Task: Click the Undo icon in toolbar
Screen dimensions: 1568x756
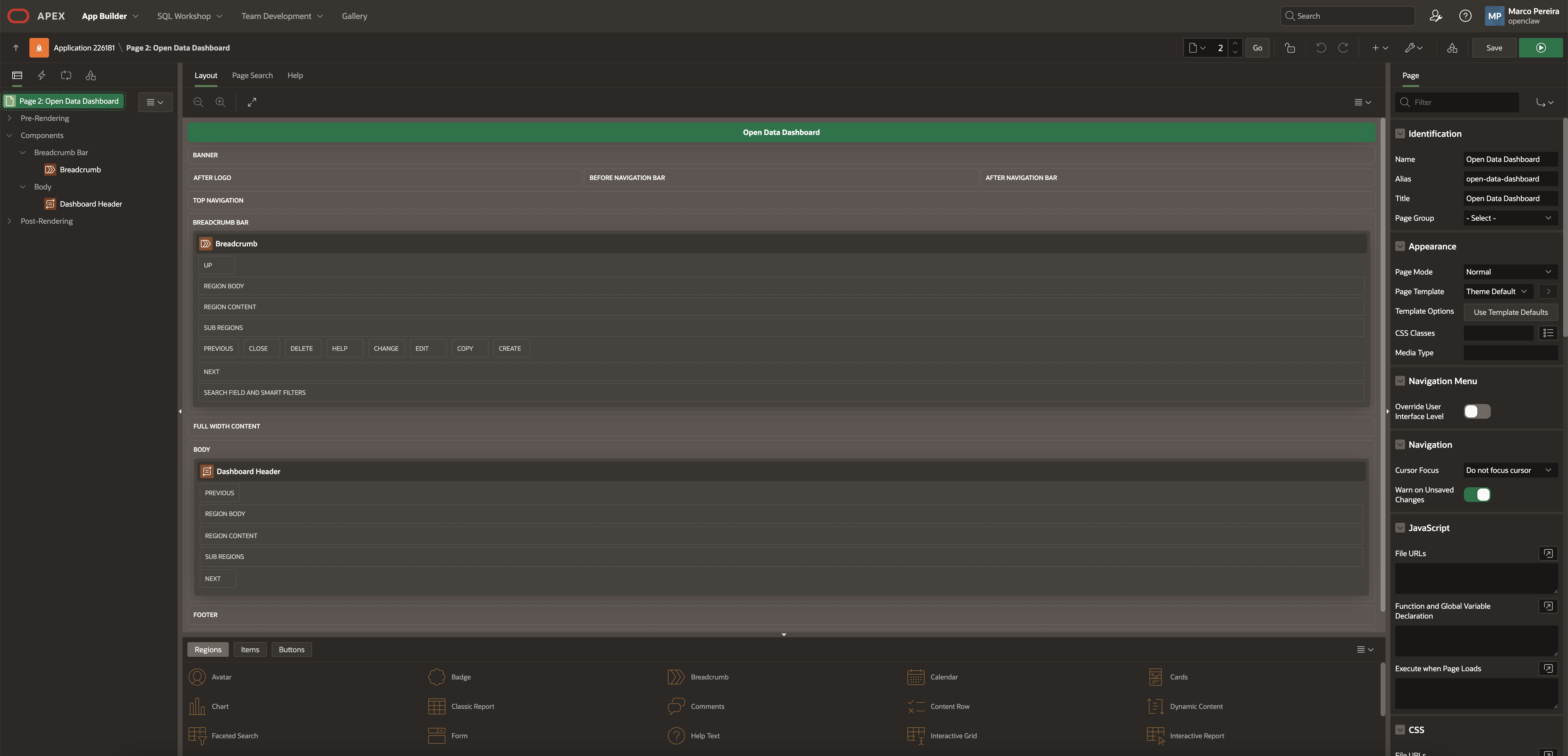Action: [x=1320, y=48]
